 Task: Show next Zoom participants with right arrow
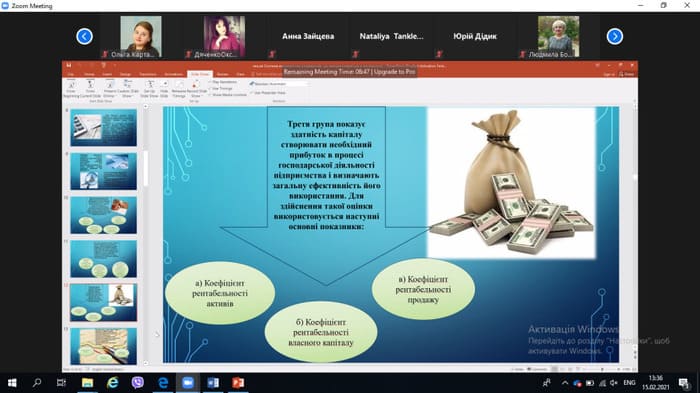pos(615,36)
